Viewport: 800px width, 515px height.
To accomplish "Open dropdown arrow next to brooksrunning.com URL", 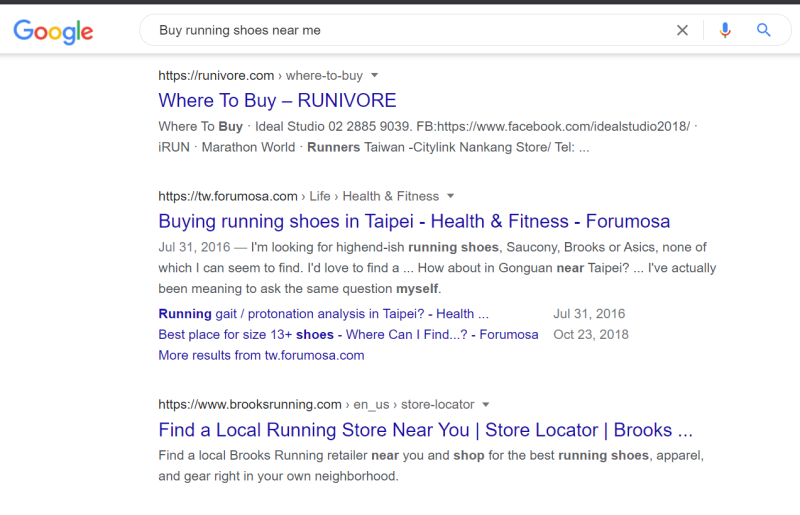I will pyautogui.click(x=486, y=404).
